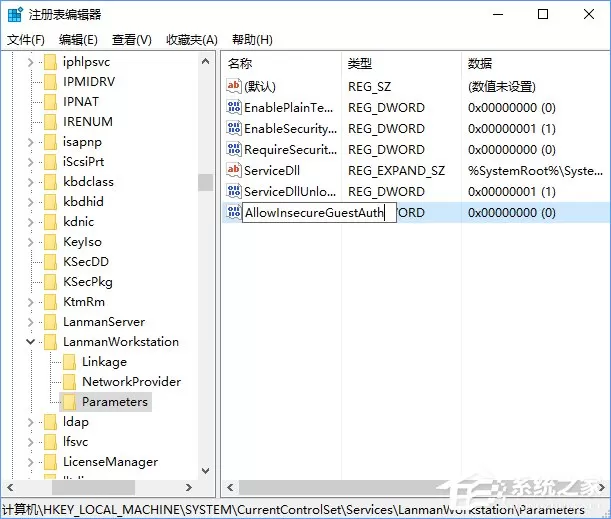
Task: Click the ServiceDllUnlo... DWORD value icon
Action: coord(233,191)
